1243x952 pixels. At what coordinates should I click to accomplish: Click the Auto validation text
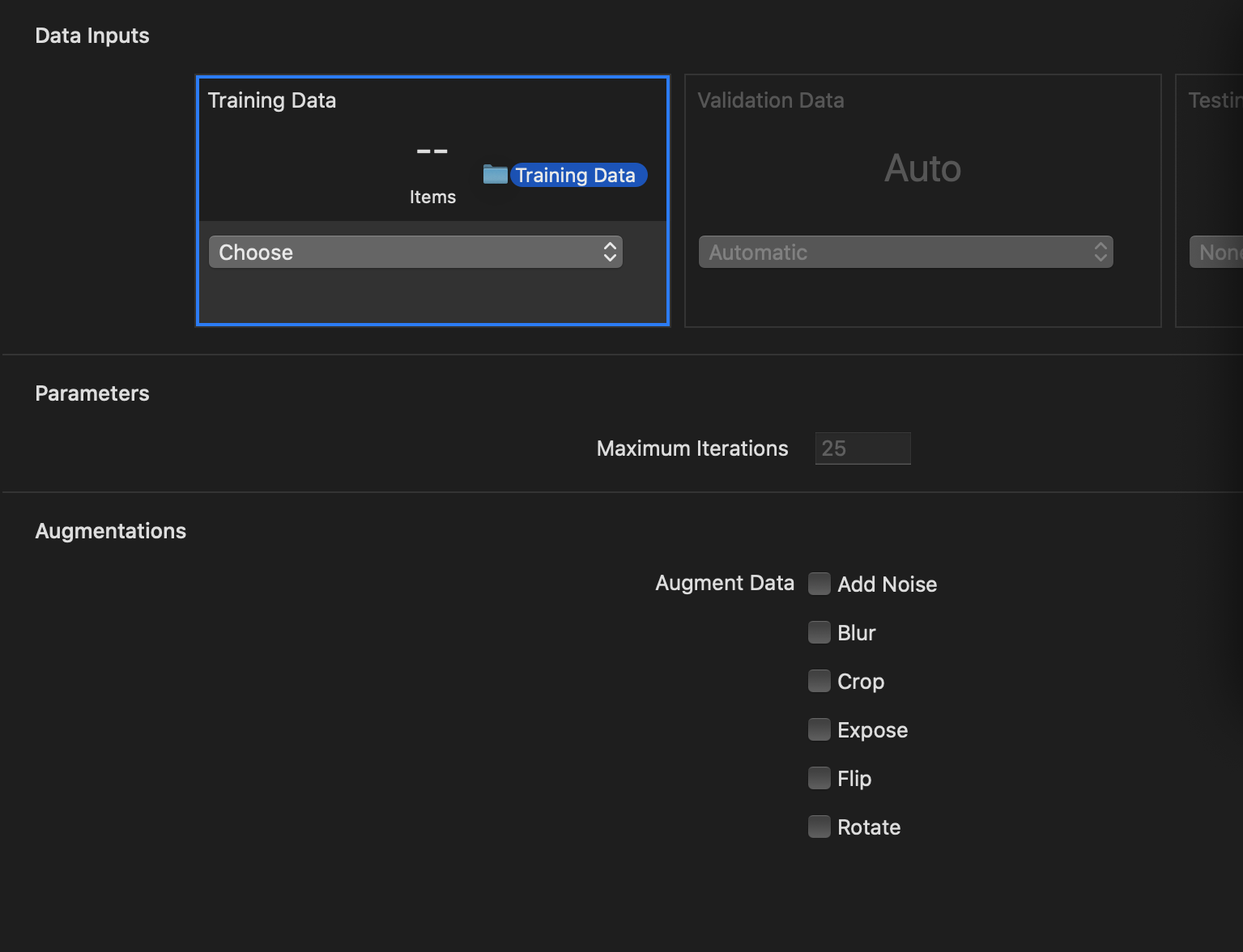point(922,168)
